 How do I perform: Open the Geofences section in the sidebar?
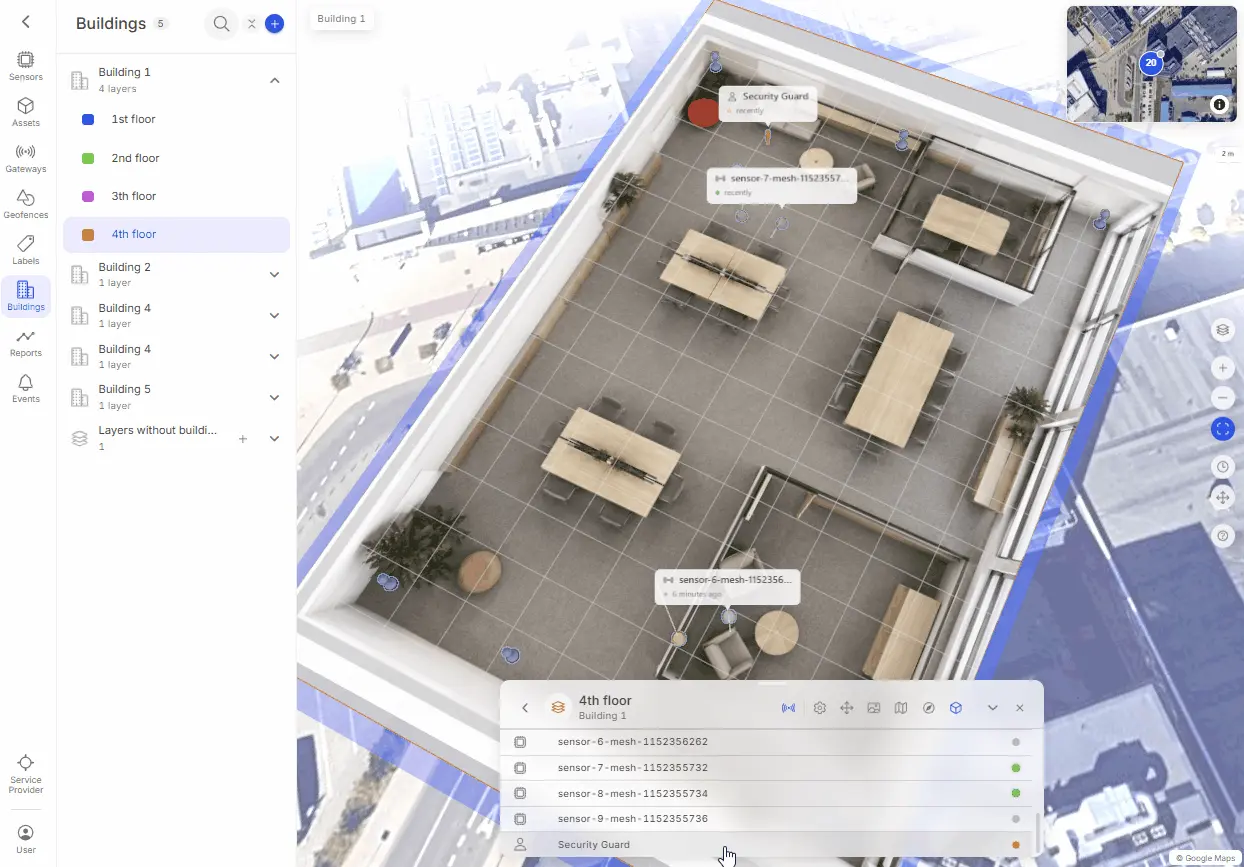click(x=26, y=204)
